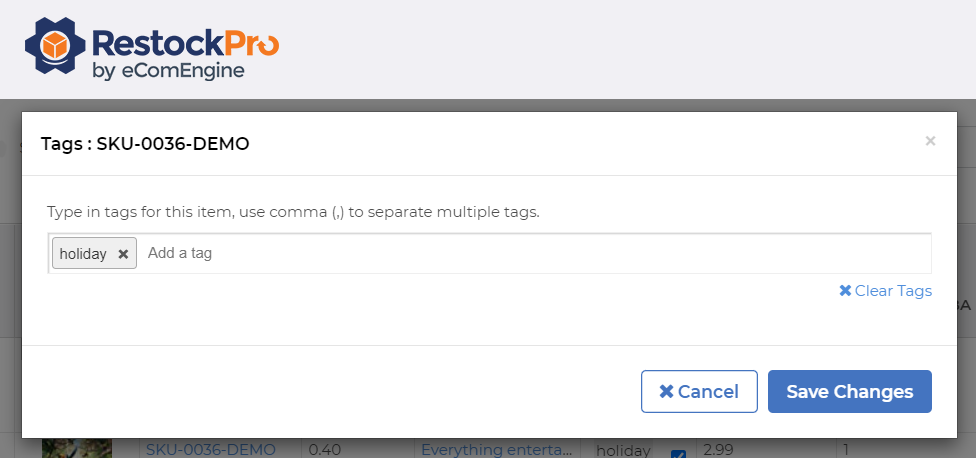
Task: Open the SKU-0036-DEMO link in the table
Action: pyautogui.click(x=210, y=450)
